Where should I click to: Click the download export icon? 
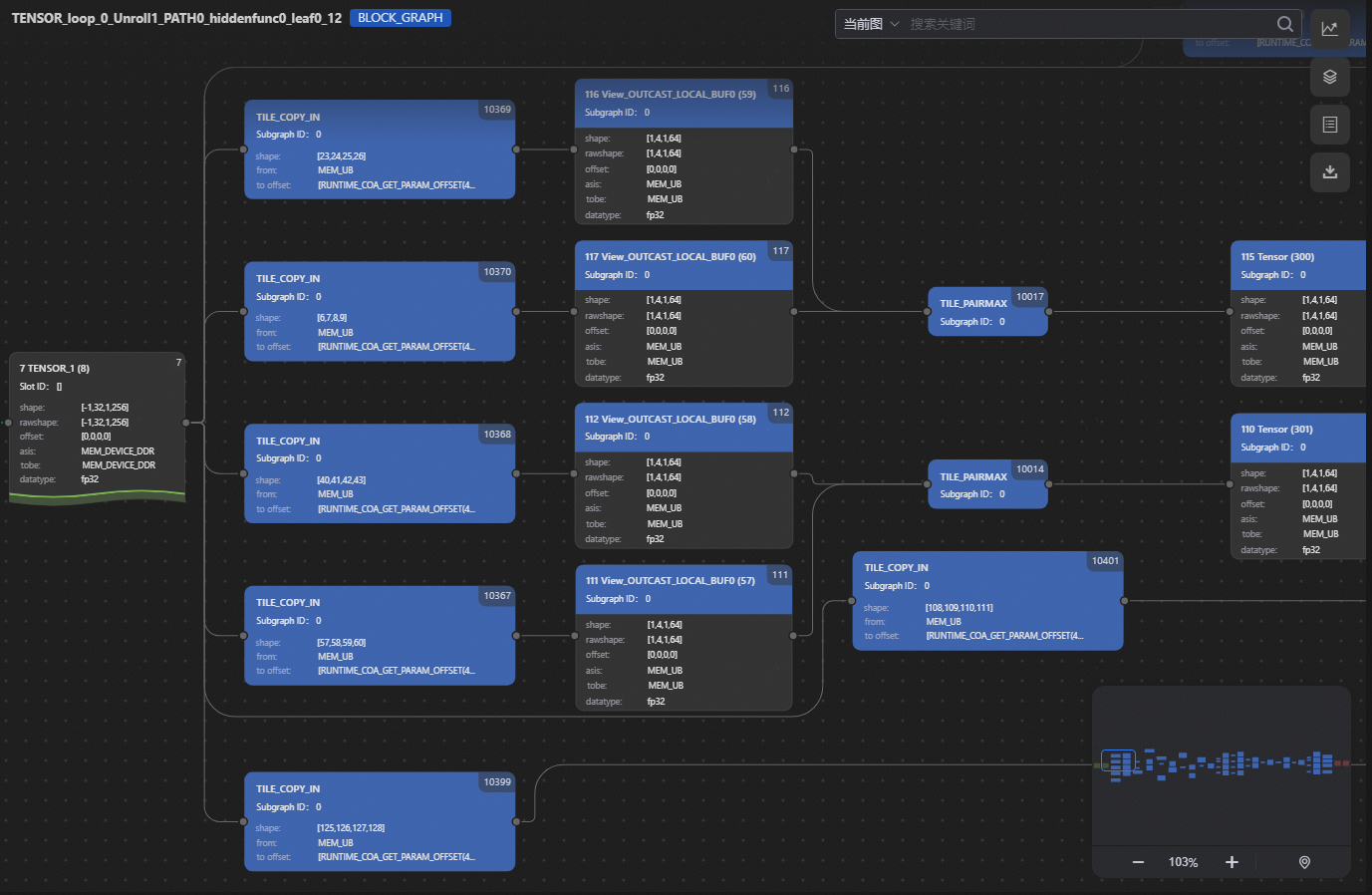click(x=1329, y=172)
